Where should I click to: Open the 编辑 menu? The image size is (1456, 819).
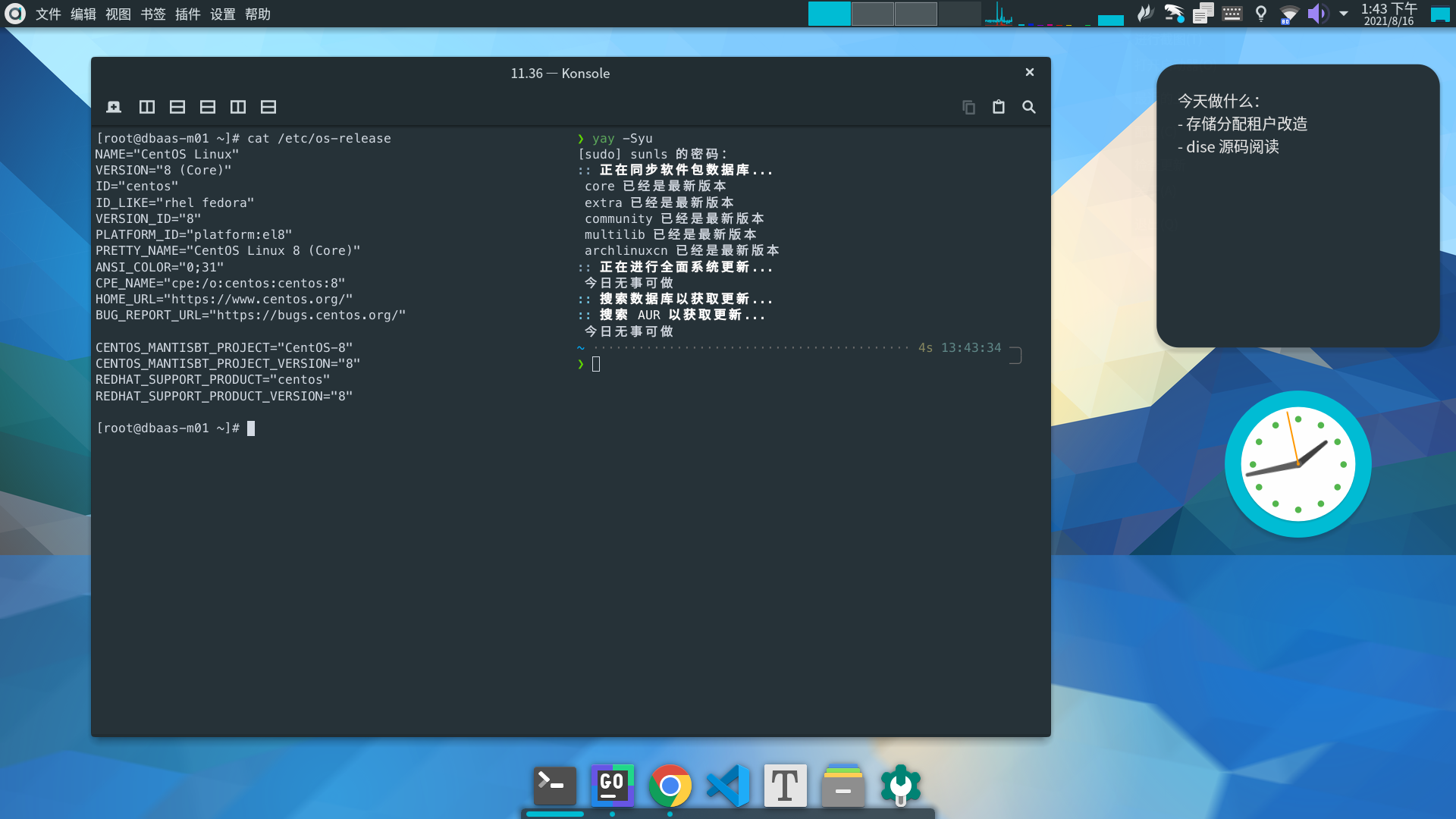click(83, 14)
